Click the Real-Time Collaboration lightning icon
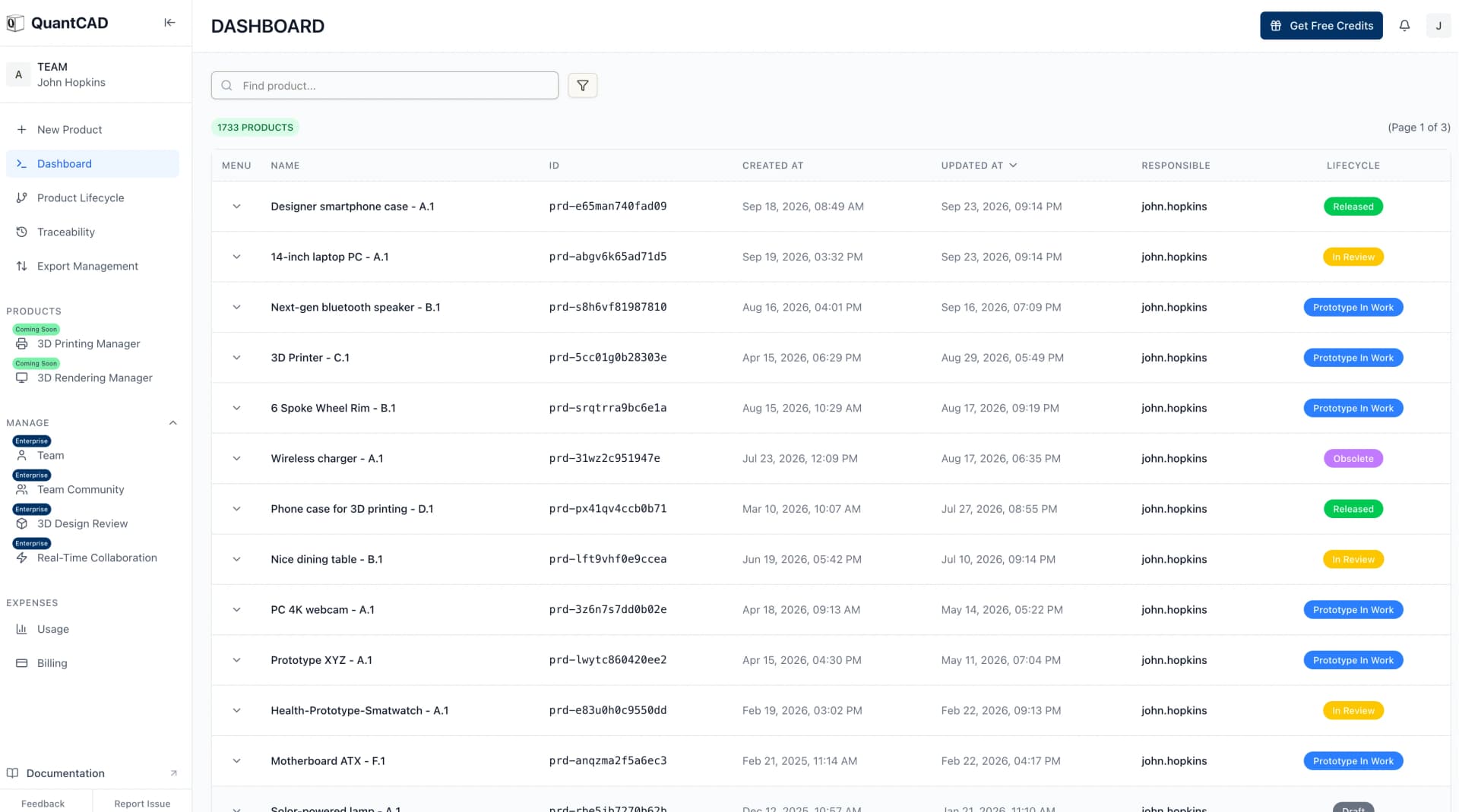 point(22,558)
